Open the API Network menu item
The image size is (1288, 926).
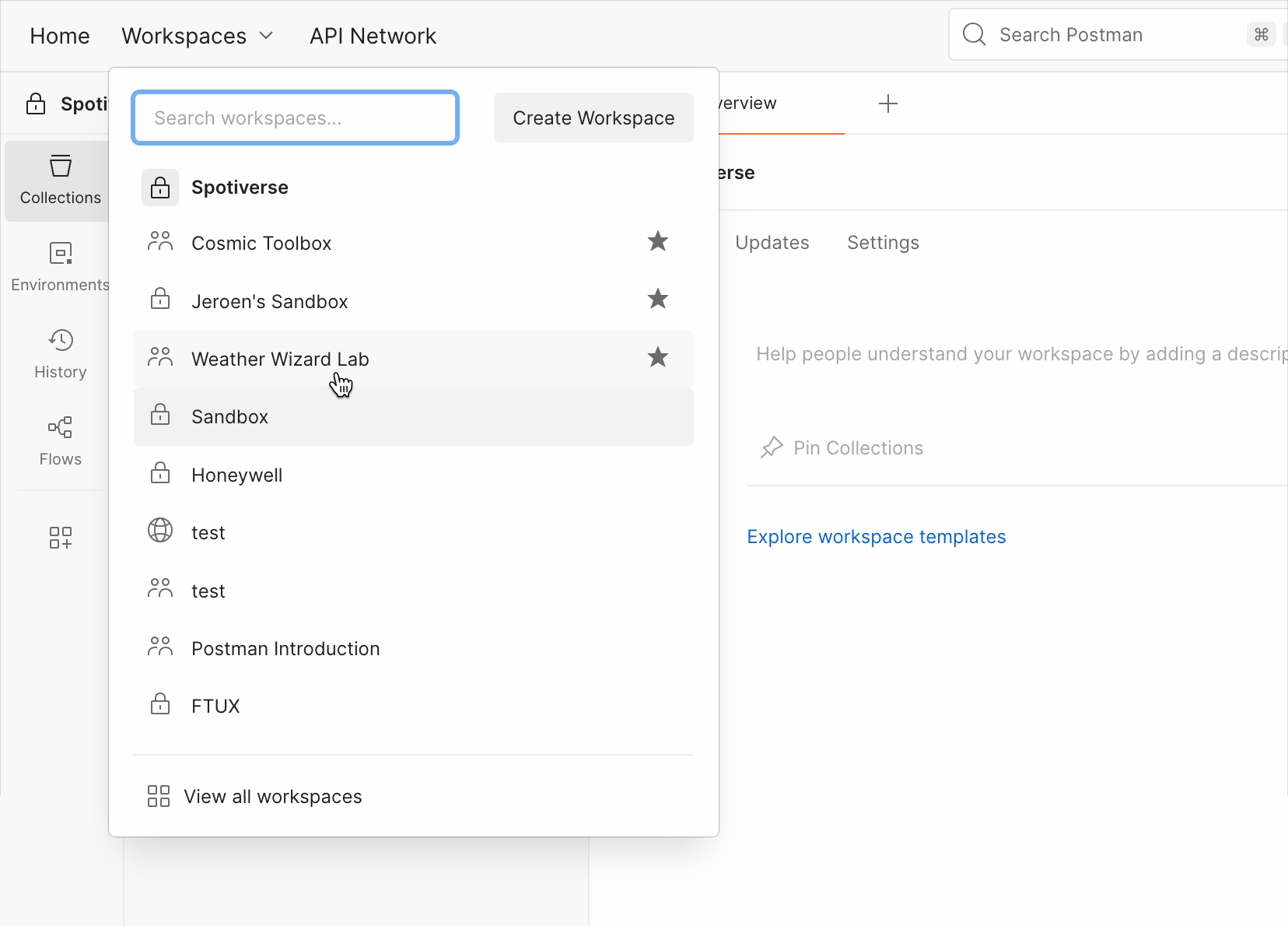(373, 36)
